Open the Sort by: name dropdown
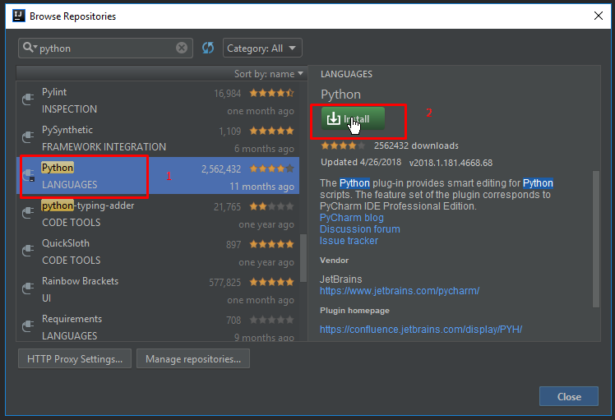This screenshot has width=615, height=420. coord(269,74)
